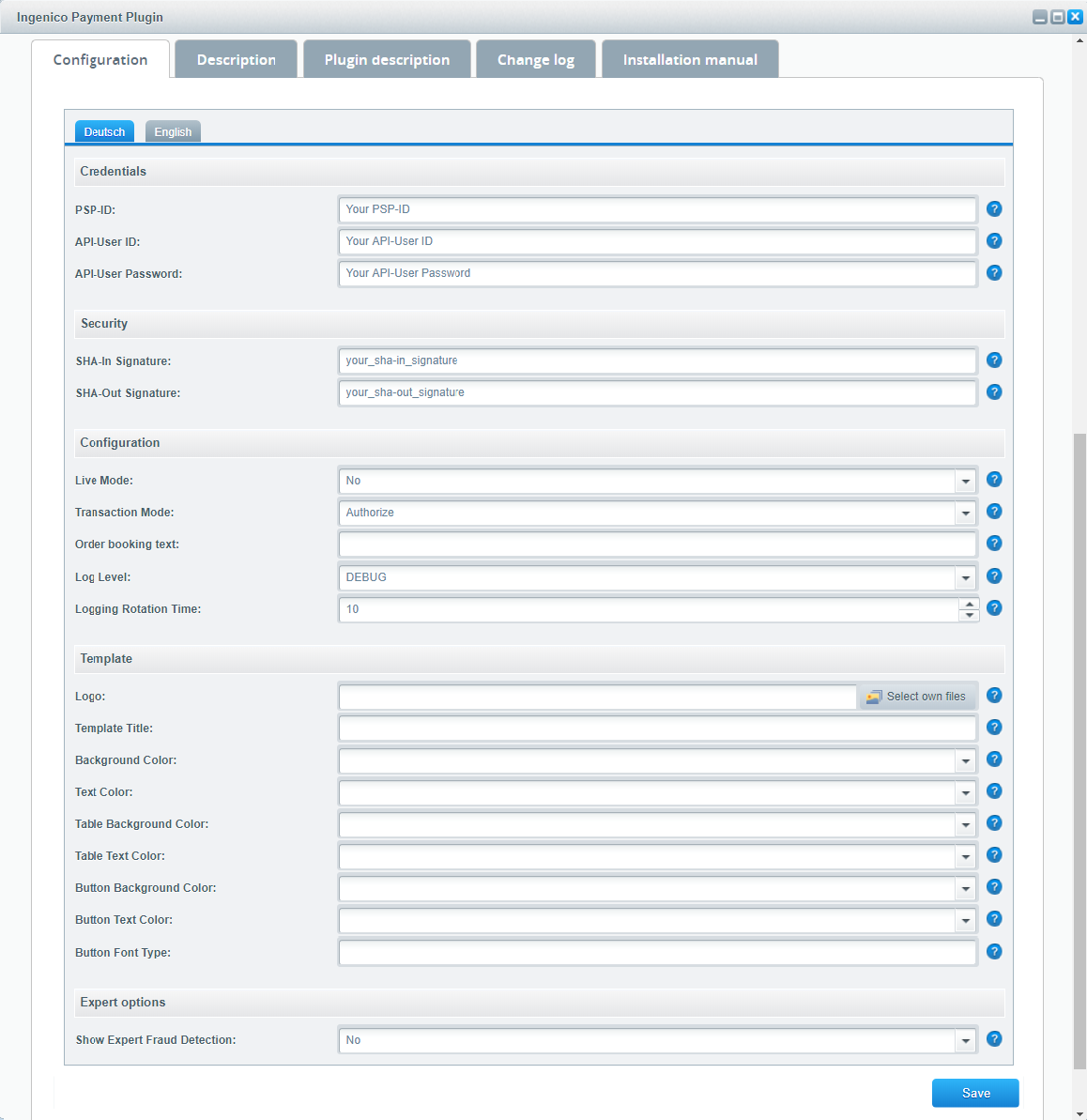Increase the Logging Rotation Time value

pyautogui.click(x=969, y=605)
